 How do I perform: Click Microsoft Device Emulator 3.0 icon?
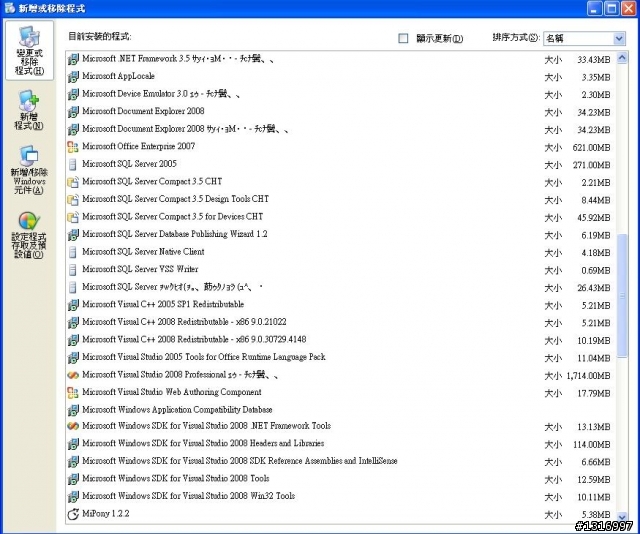pyautogui.click(x=73, y=94)
